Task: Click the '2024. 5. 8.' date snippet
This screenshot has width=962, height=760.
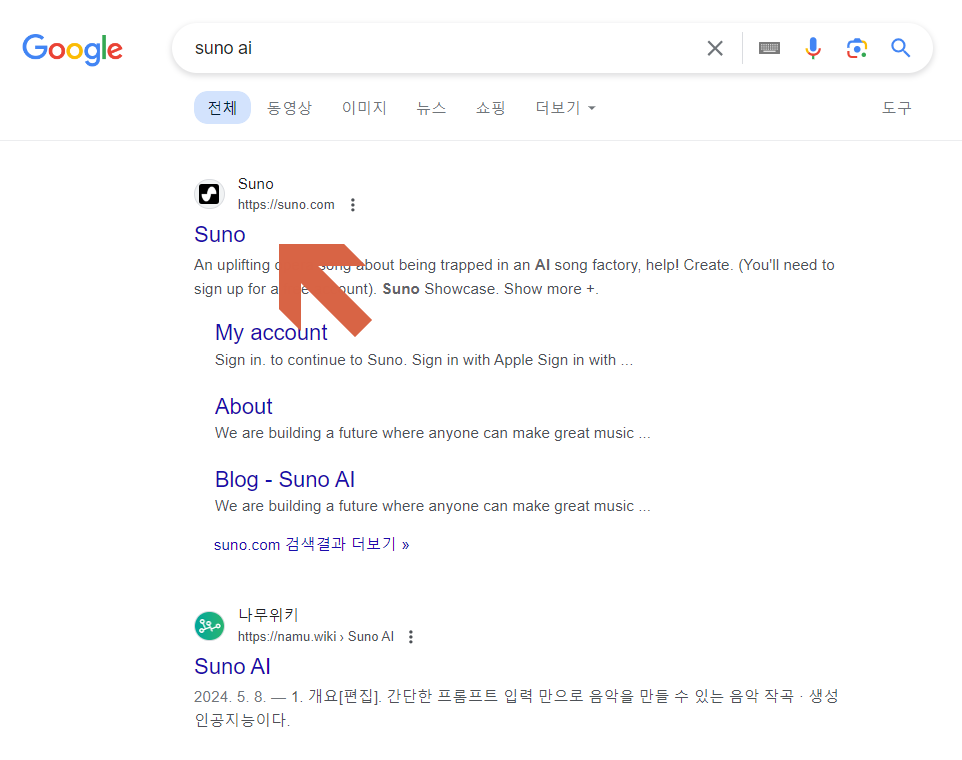Action: click(x=230, y=697)
